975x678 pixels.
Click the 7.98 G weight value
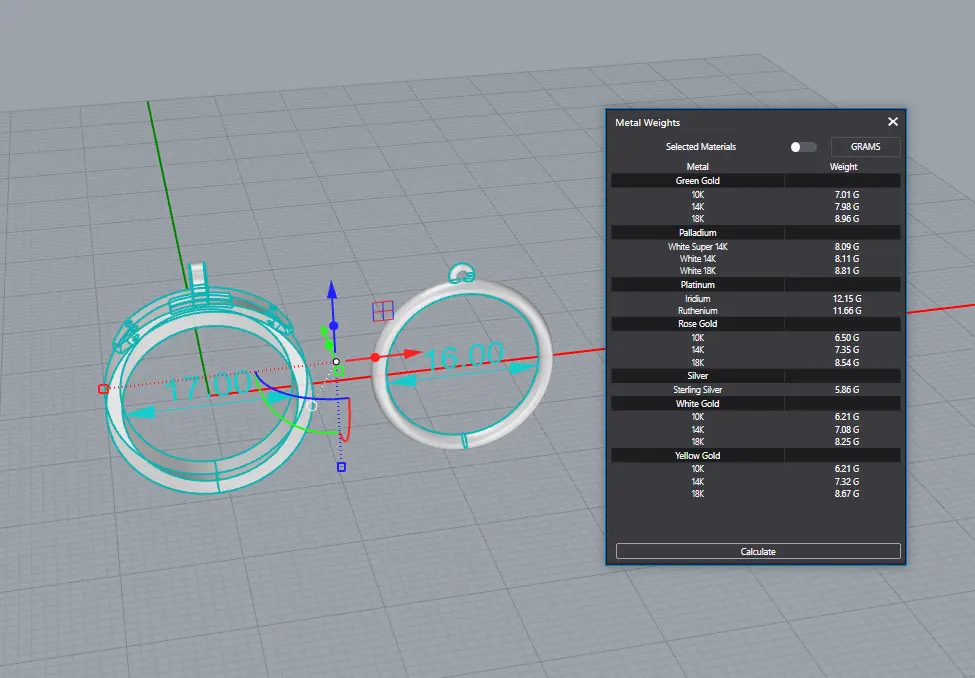pyautogui.click(x=847, y=207)
